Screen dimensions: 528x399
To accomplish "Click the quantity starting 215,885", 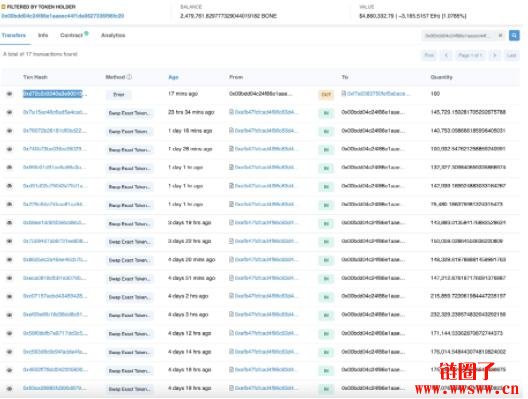I will (468, 296).
